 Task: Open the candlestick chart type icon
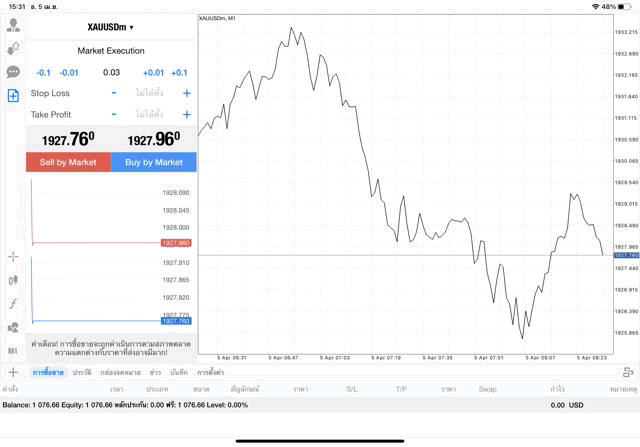coord(13,280)
